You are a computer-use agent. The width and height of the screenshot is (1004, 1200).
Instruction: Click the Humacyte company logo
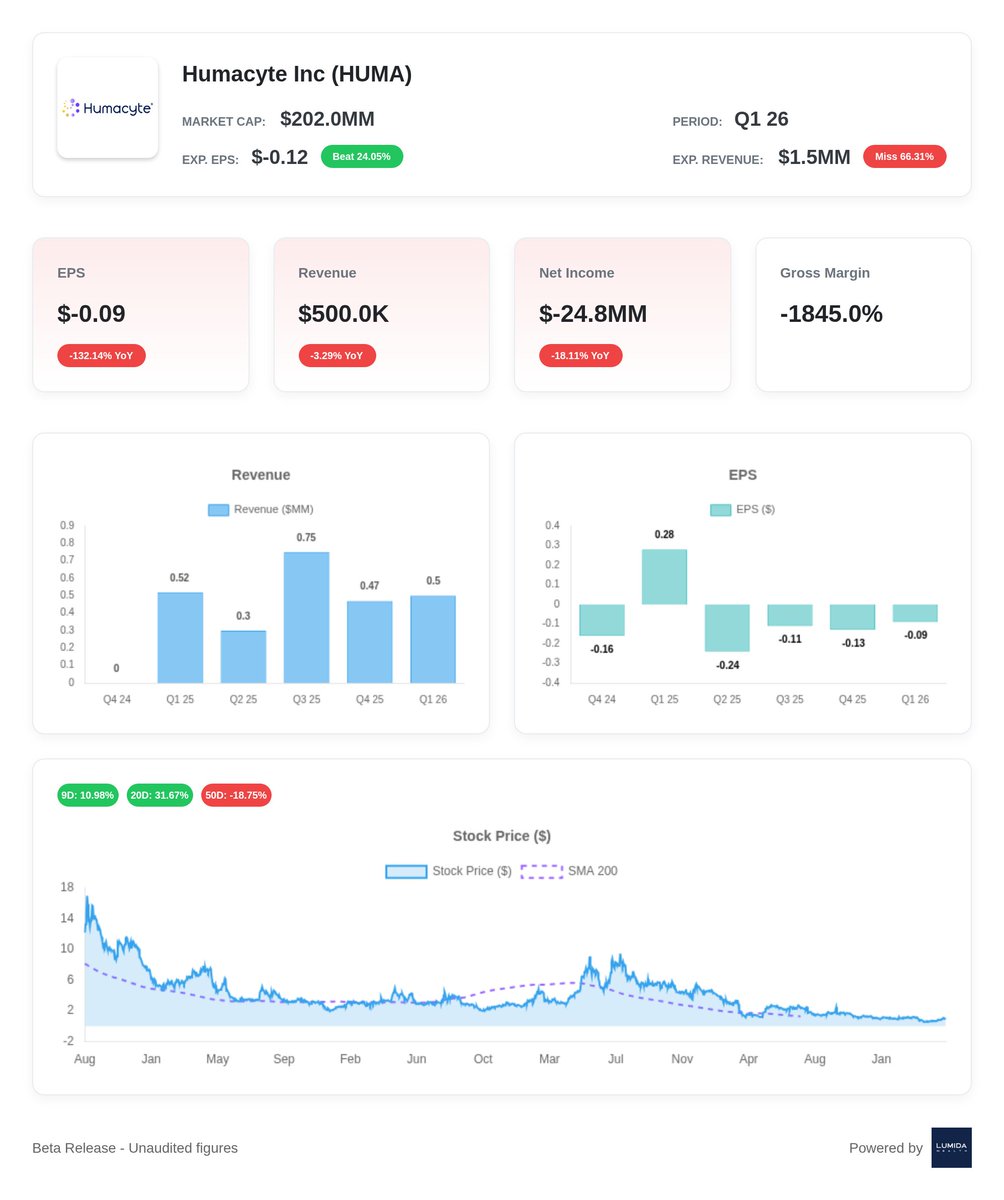point(108,108)
